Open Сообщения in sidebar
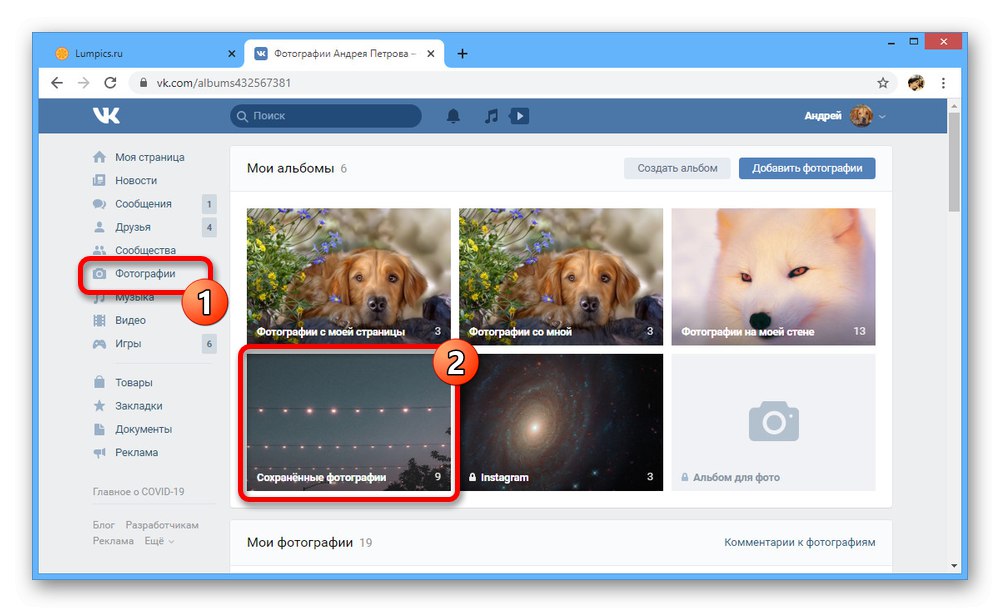Image resolution: width=1000 pixels, height=612 pixels. point(143,204)
